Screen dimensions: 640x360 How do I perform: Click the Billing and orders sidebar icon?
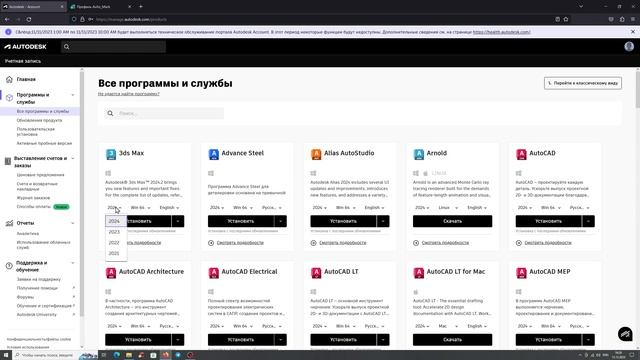pyautogui.click(x=8, y=161)
